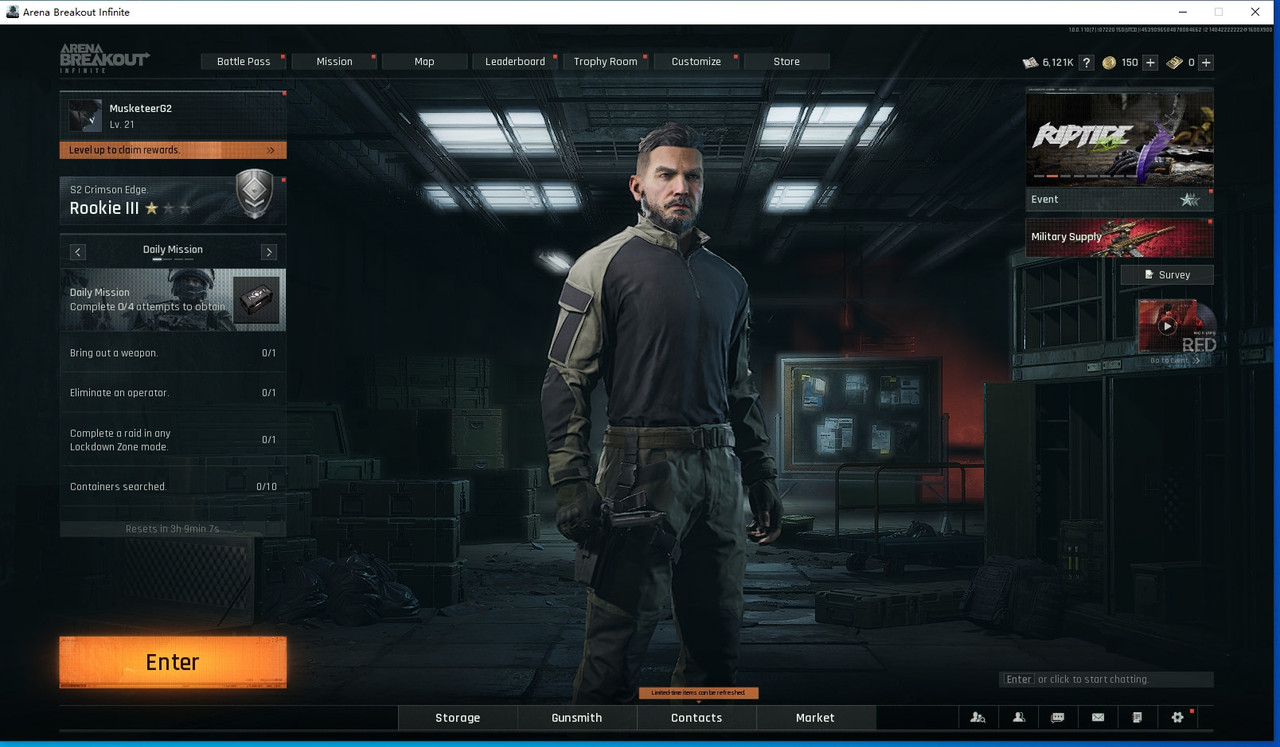Viewport: 1280px width, 747px height.
Task: Add gold coins with plus button
Action: point(1150,62)
